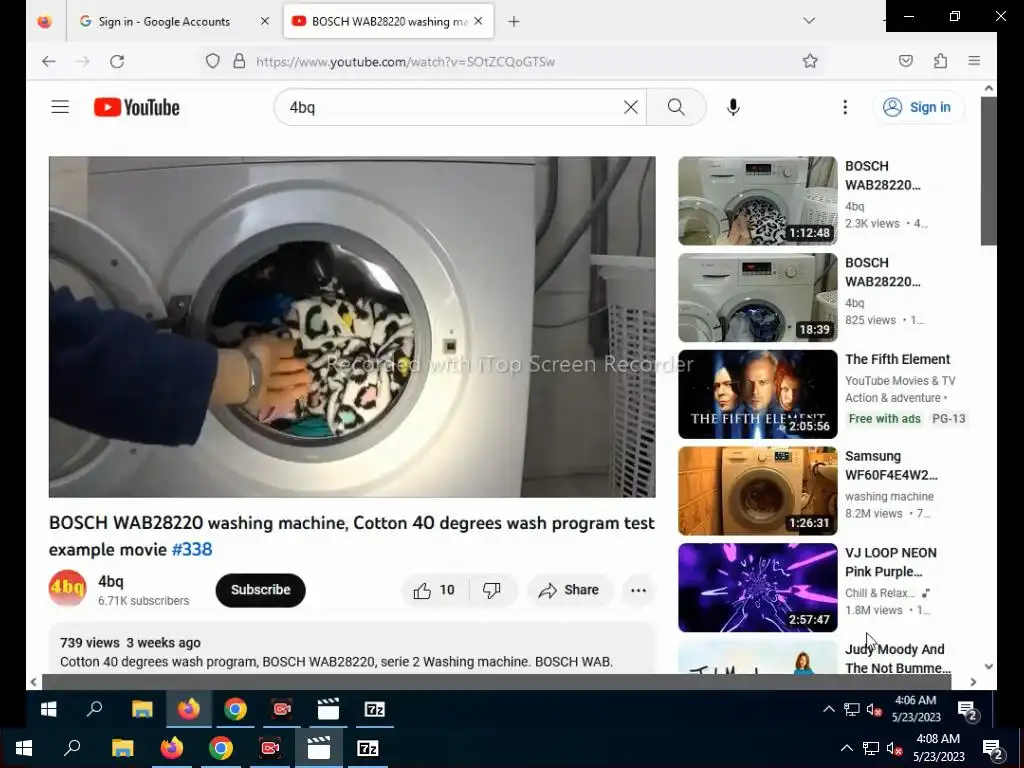Close the Google Accounts sign-in tab

tap(264, 22)
